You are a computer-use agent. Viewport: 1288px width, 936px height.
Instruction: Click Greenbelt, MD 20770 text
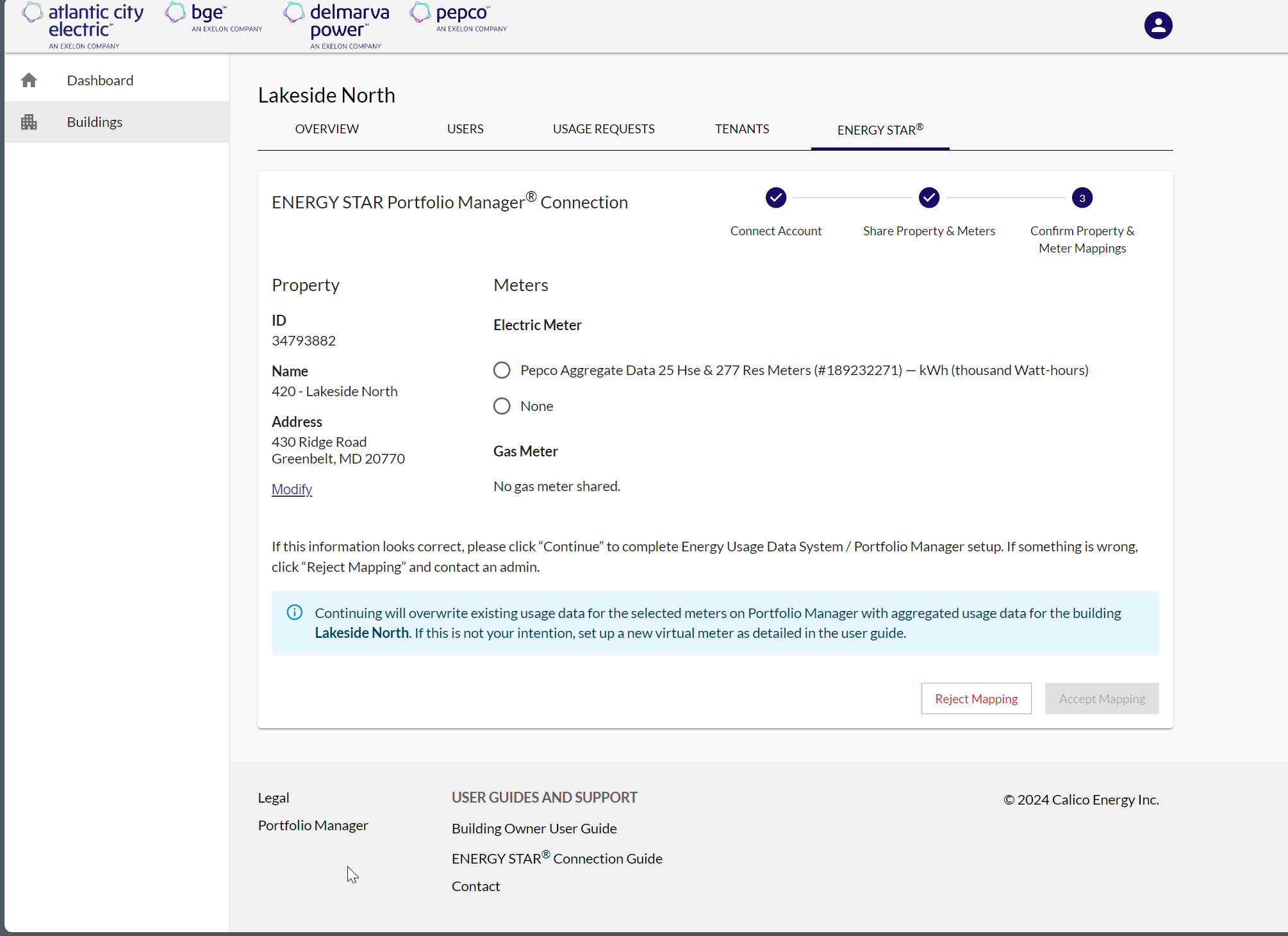[x=338, y=458]
